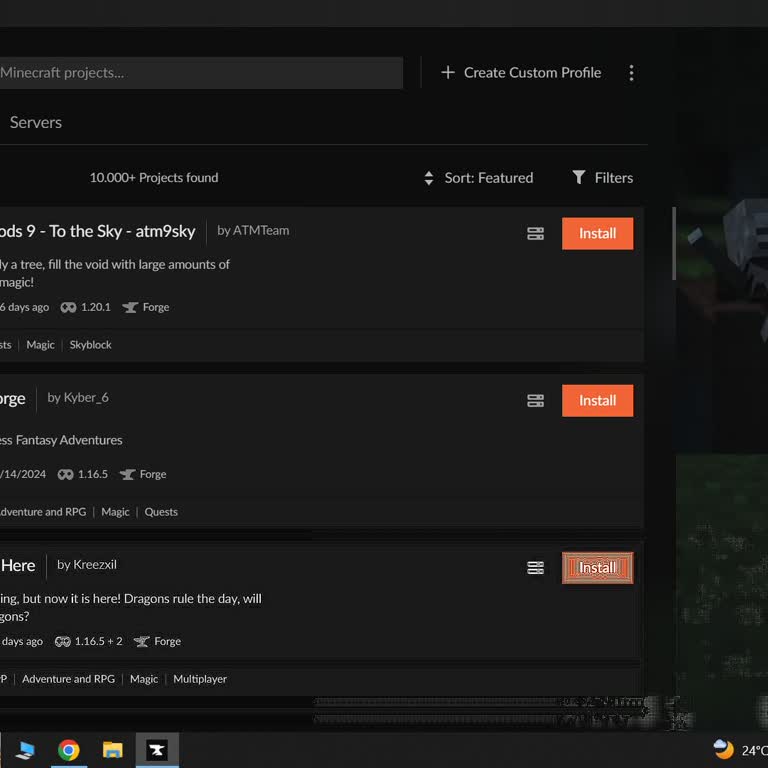Click Forge anvil icon in atm9sky card
The height and width of the screenshot is (768, 768).
click(130, 307)
